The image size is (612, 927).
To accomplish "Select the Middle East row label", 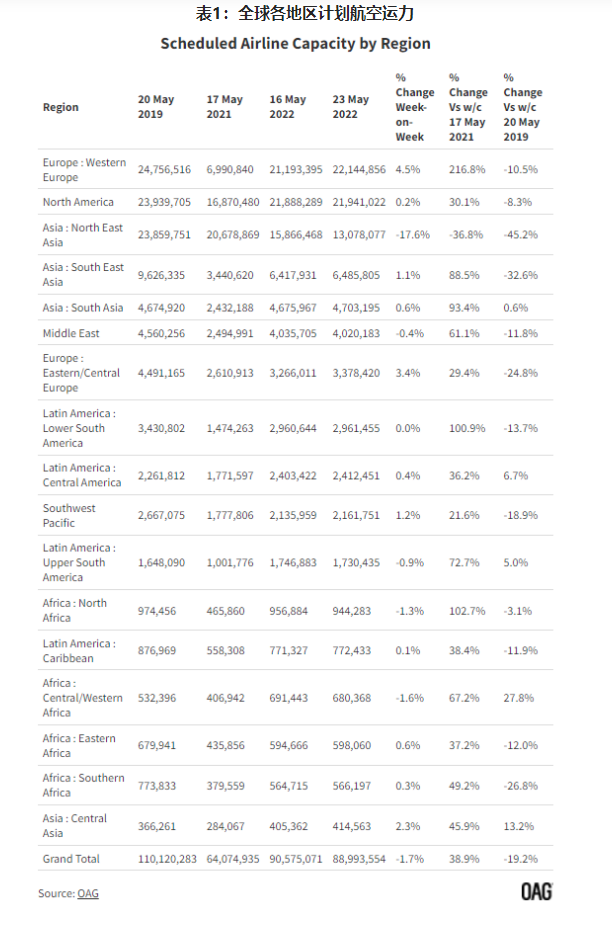I will coord(71,333).
